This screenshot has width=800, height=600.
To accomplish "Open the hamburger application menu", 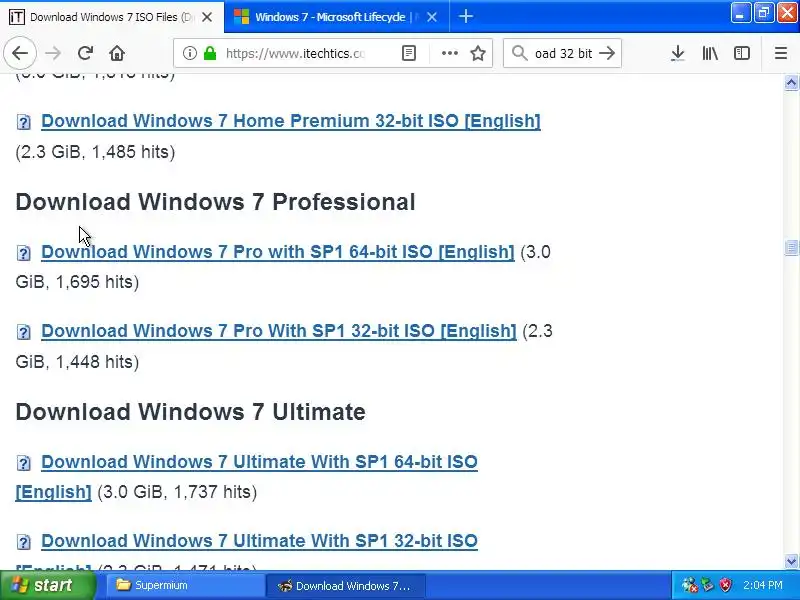I will pos(781,53).
